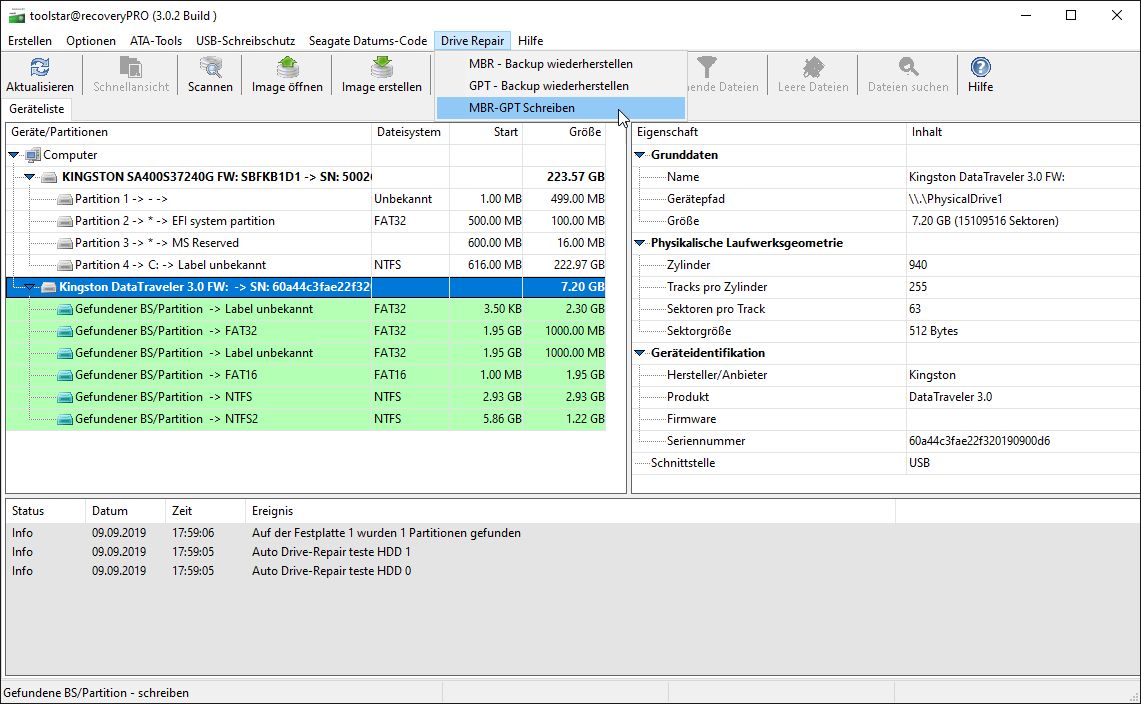Click the Hilfe question mark icon
The image size is (1141, 704).
point(980,67)
